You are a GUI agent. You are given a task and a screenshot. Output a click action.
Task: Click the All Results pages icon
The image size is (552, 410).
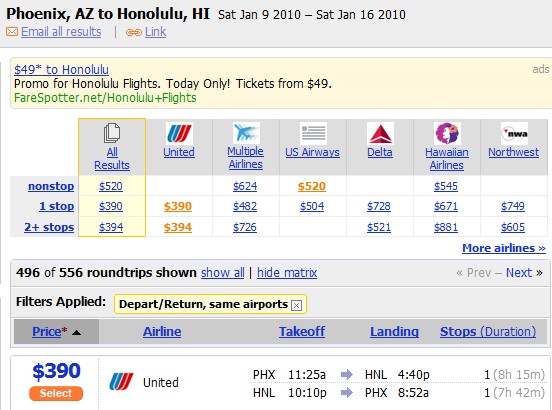tap(112, 133)
